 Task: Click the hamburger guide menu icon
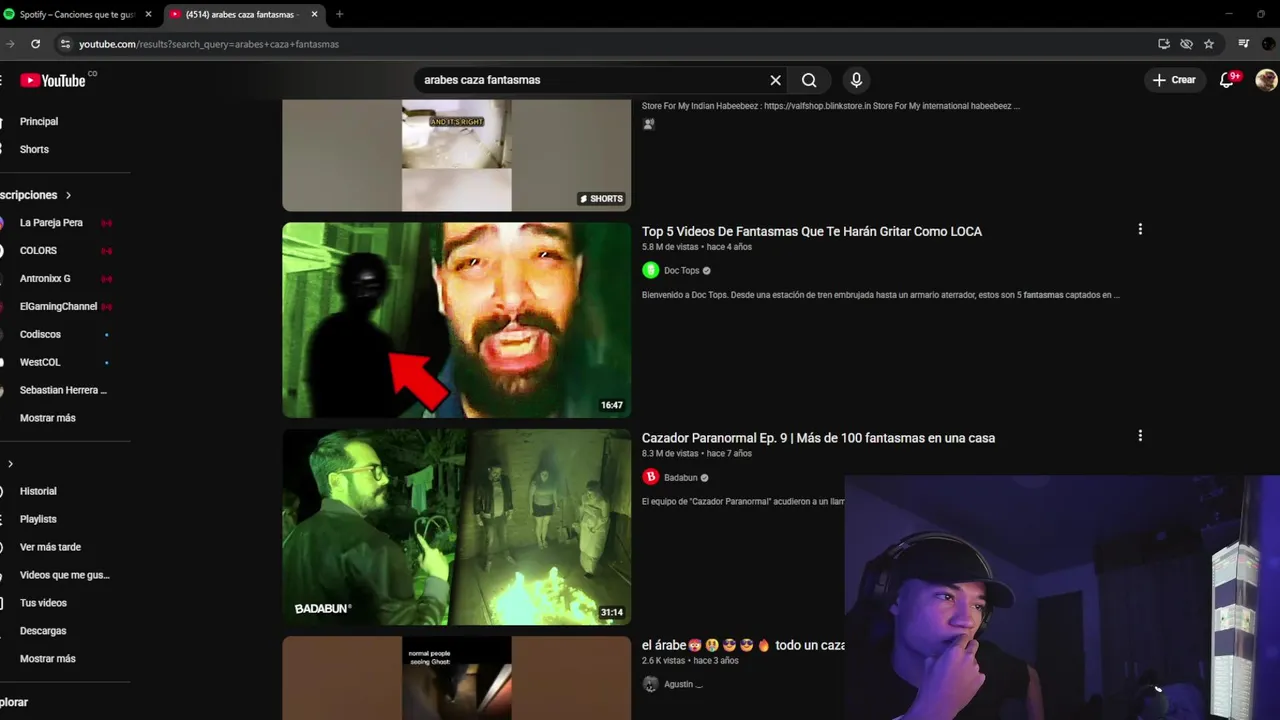[3, 80]
